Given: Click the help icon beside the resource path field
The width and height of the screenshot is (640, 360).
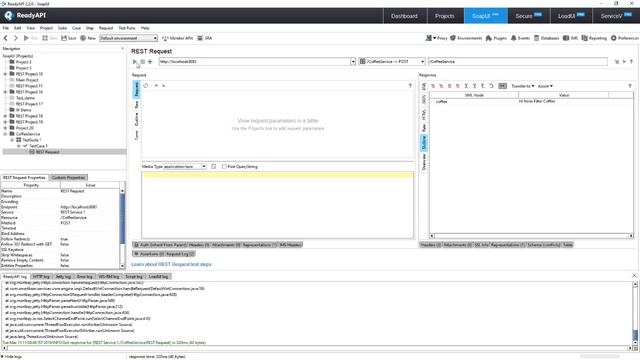Looking at the screenshot, I should 631,62.
